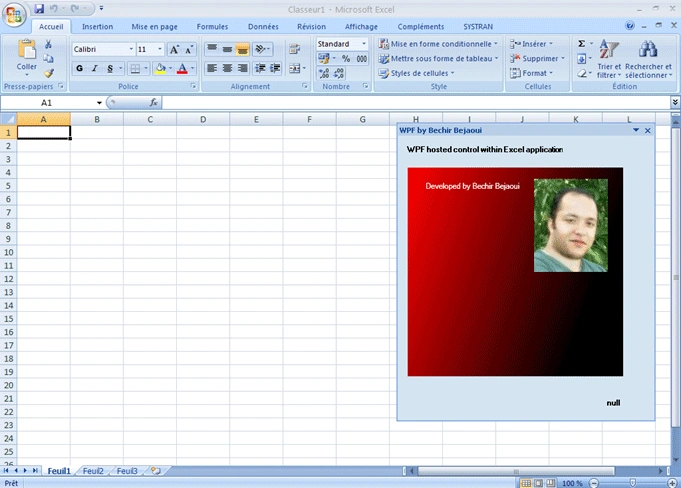
Task: Click the formula bar input field
Action: point(416,102)
